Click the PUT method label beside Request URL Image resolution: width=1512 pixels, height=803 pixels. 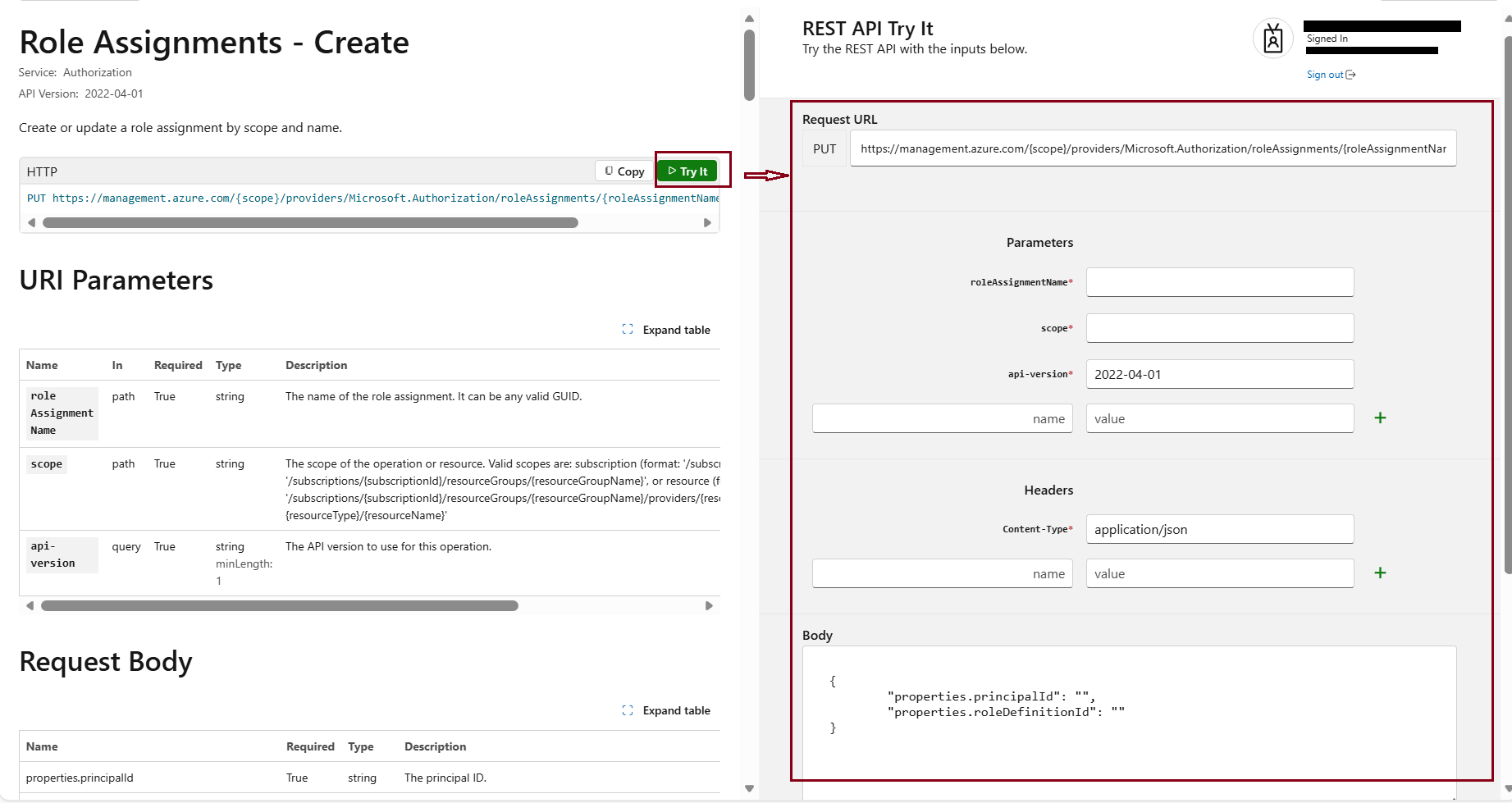point(825,148)
